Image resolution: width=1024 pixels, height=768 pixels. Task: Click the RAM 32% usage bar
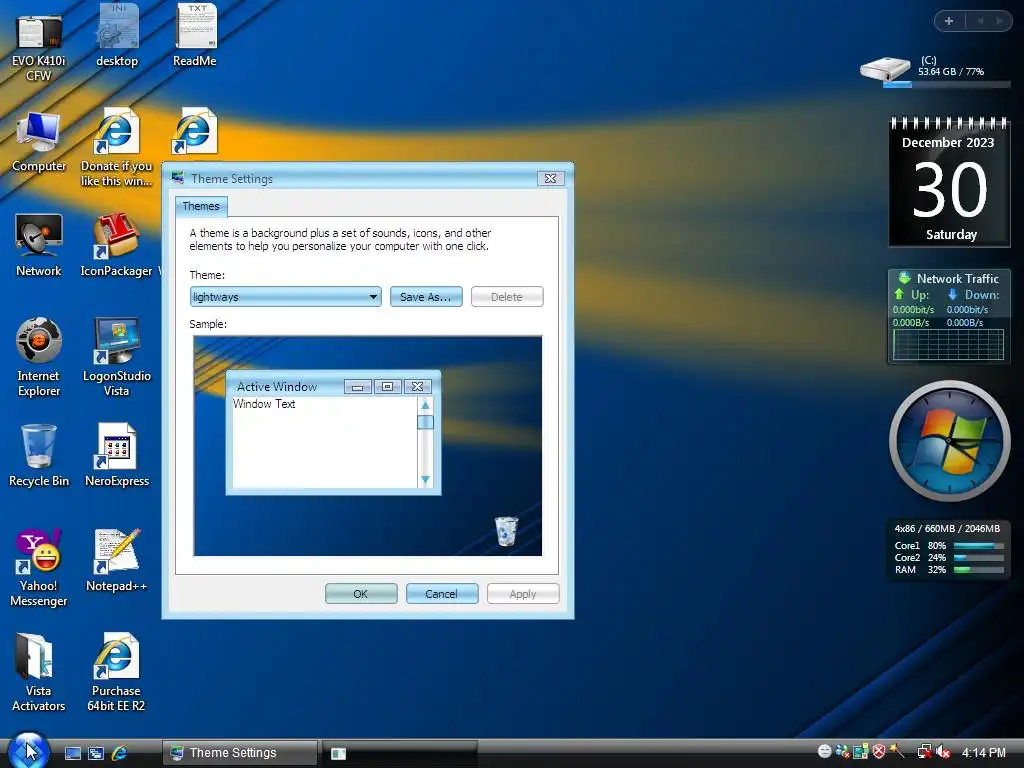pos(978,569)
